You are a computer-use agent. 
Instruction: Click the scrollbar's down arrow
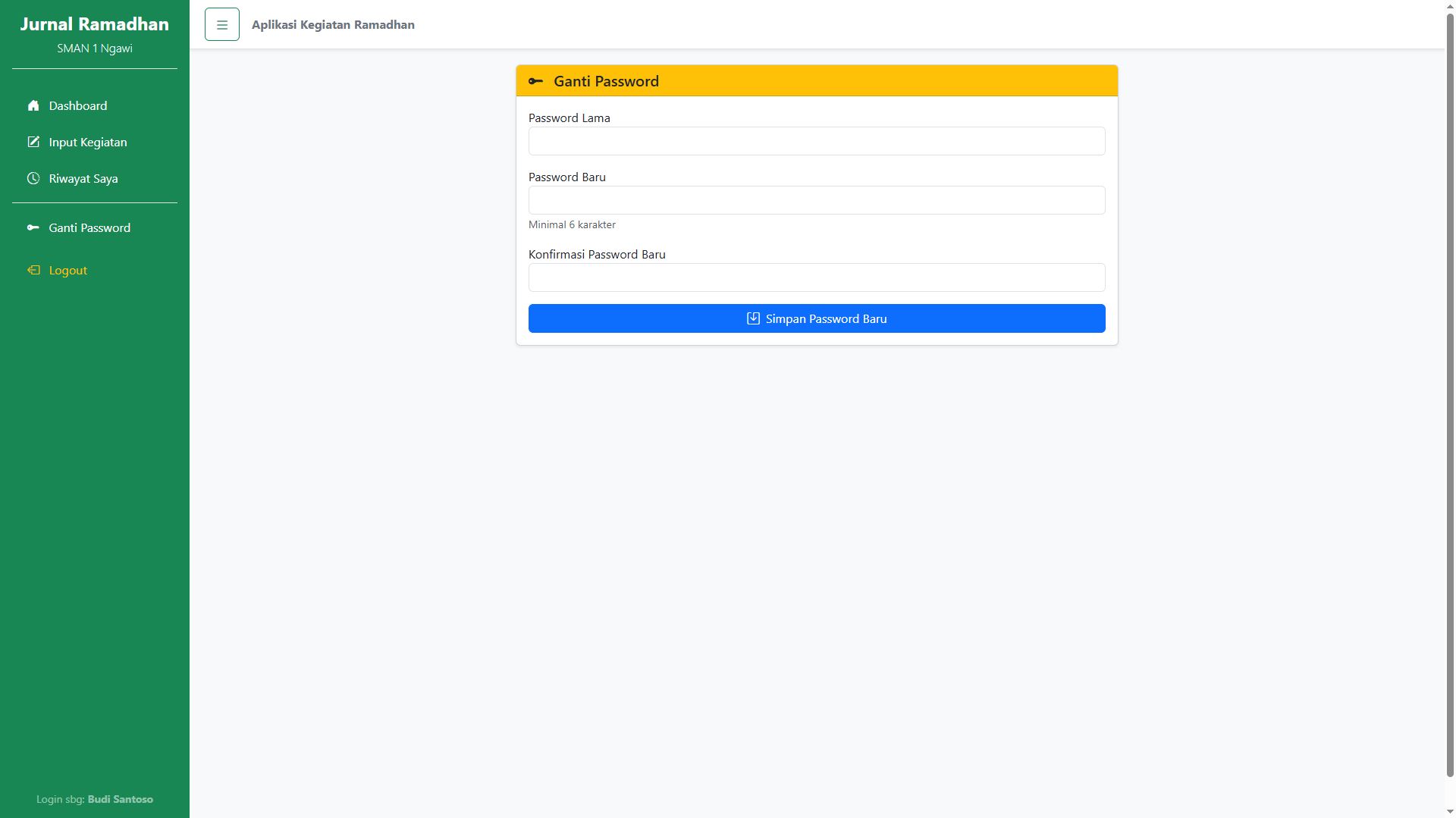[1450, 811]
